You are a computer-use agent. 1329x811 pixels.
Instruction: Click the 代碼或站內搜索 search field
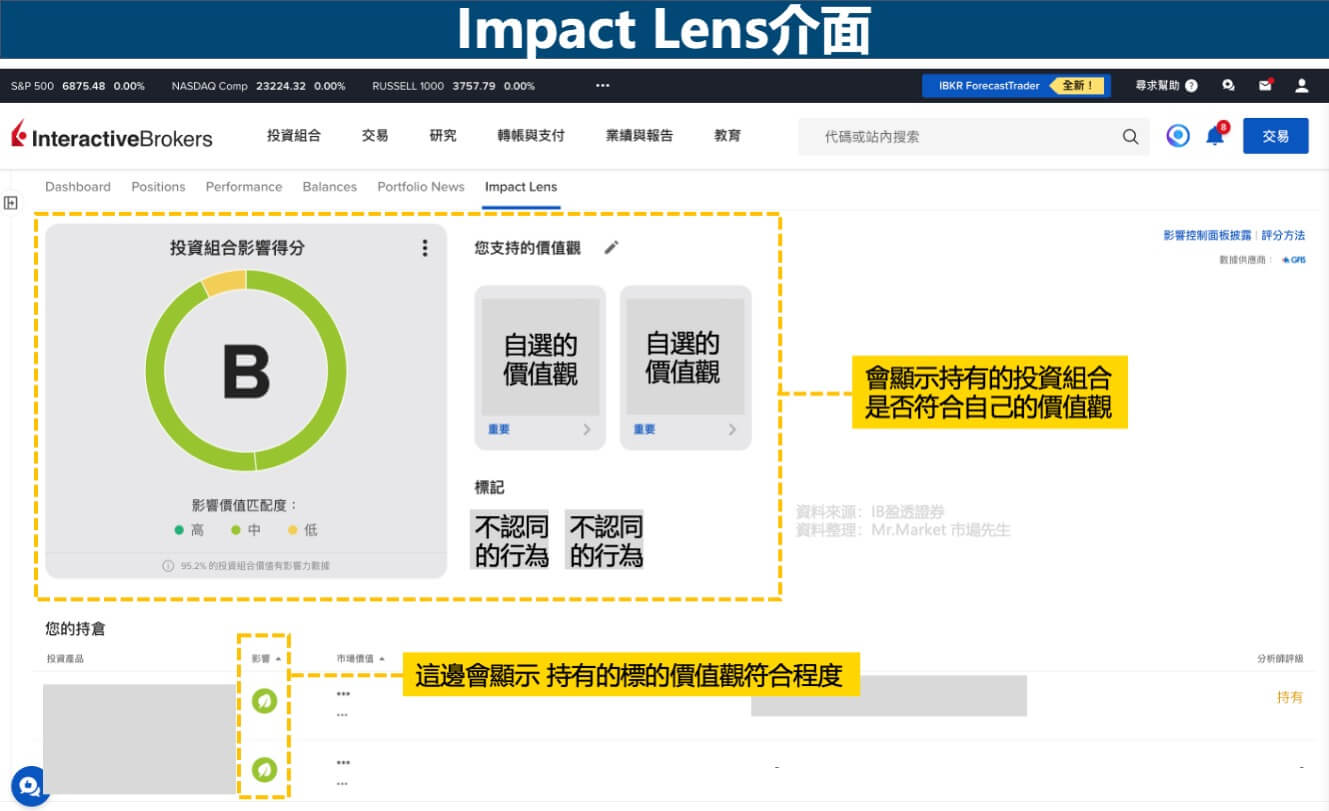[x=960, y=137]
